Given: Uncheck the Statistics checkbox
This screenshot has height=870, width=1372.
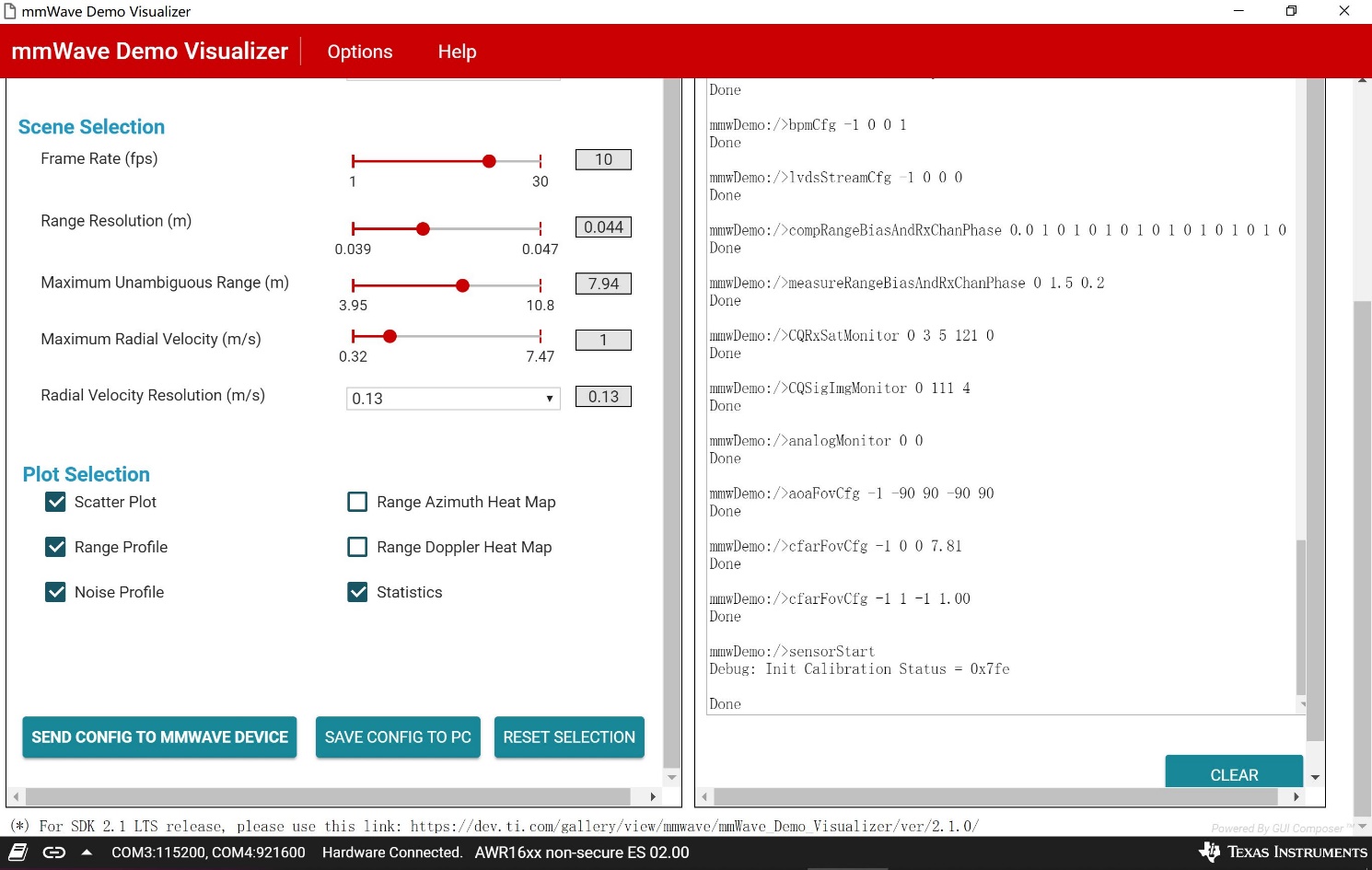Looking at the screenshot, I should (x=357, y=592).
